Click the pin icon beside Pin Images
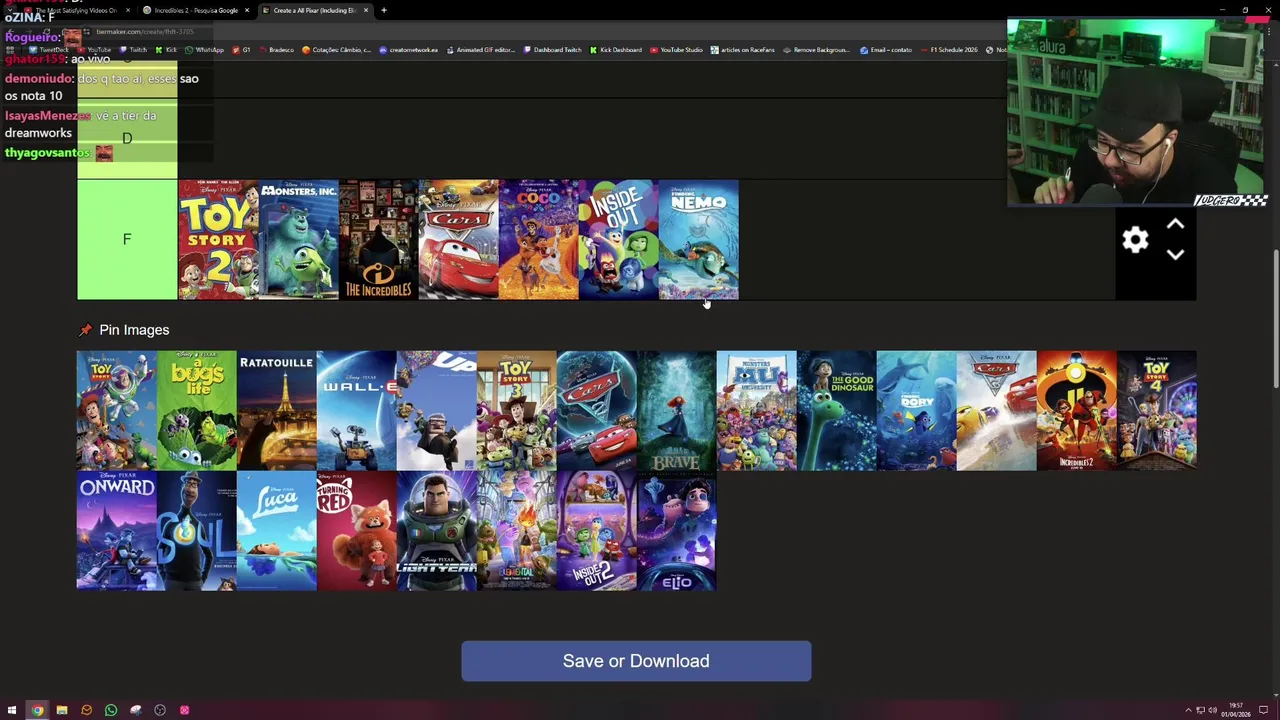 [x=85, y=330]
